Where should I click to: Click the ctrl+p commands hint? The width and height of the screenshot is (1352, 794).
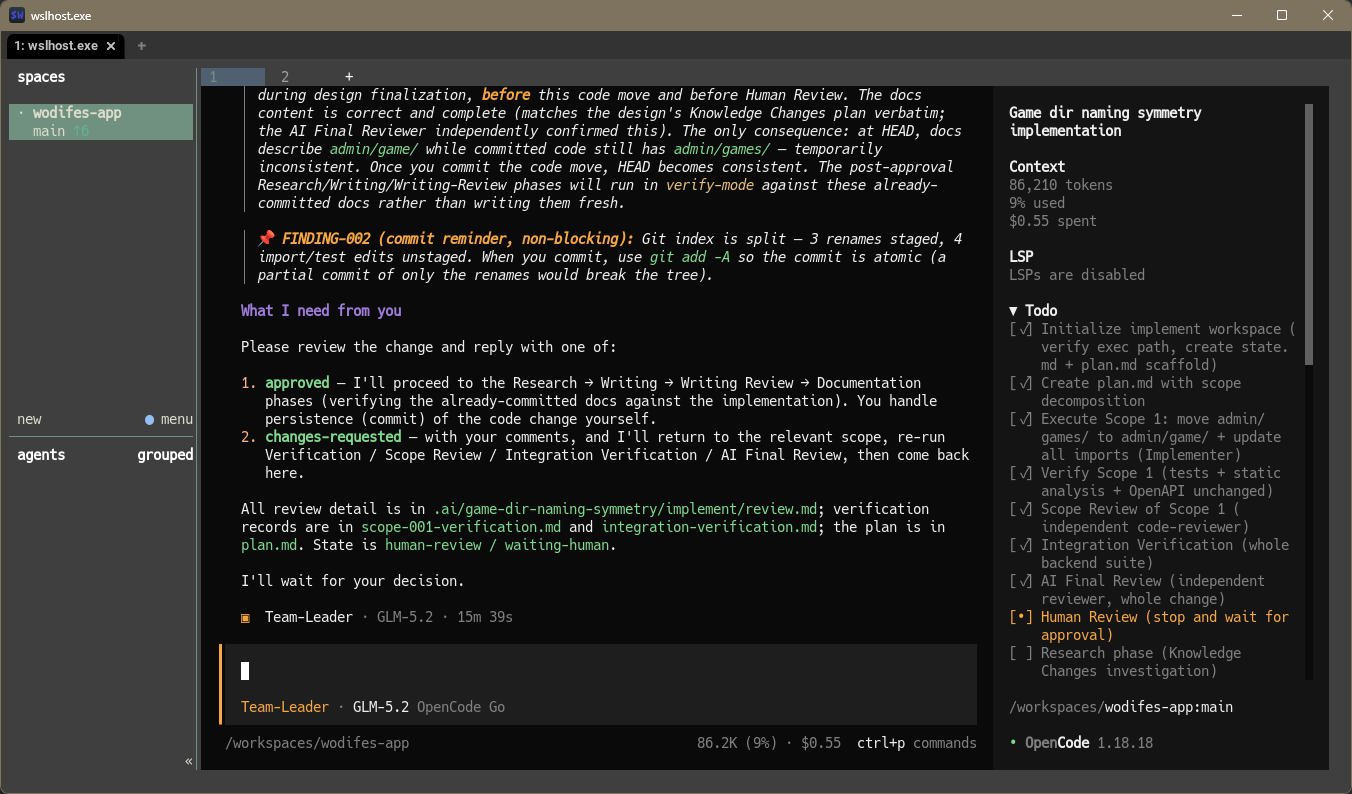[917, 743]
